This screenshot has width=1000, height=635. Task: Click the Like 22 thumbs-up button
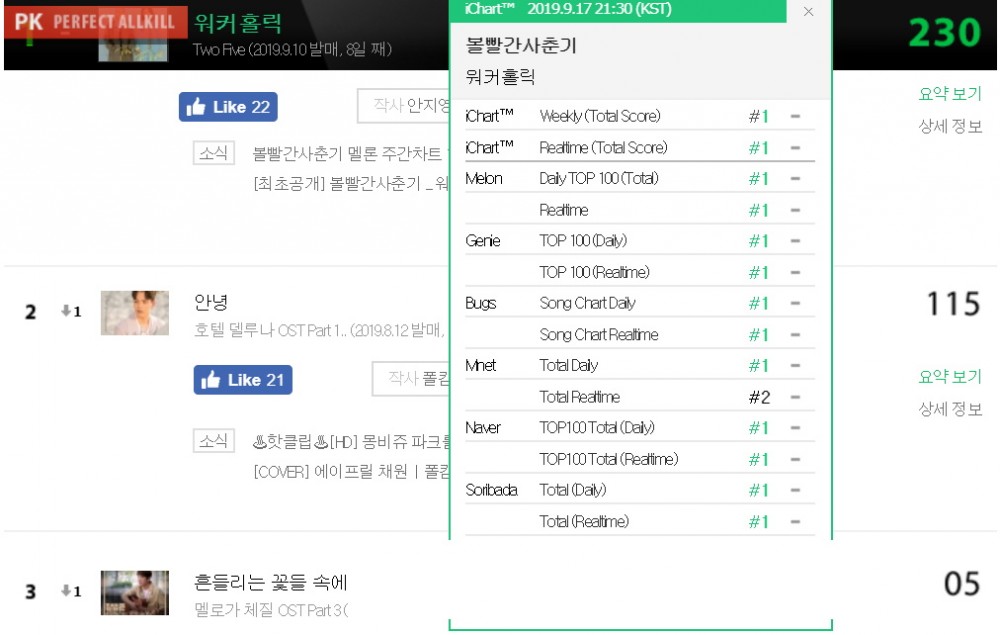228,106
